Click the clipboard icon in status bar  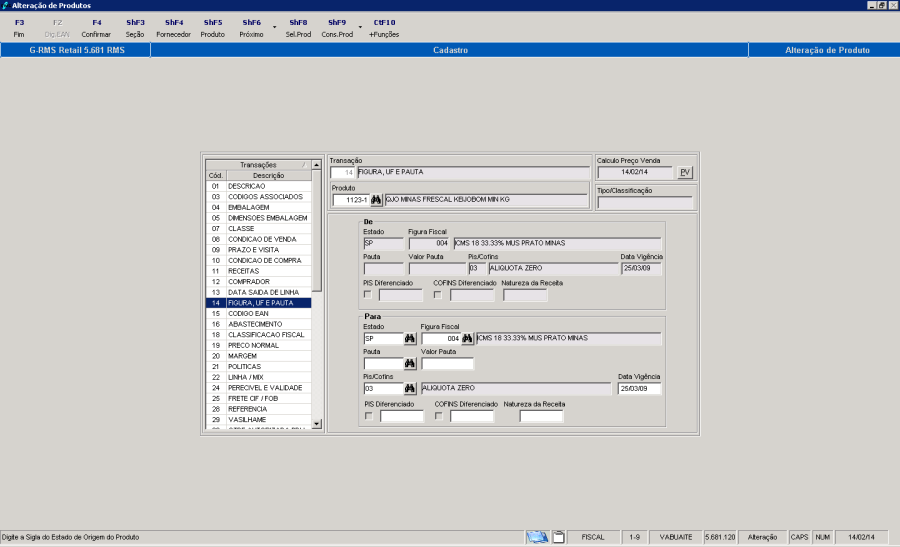pyautogui.click(x=559, y=537)
